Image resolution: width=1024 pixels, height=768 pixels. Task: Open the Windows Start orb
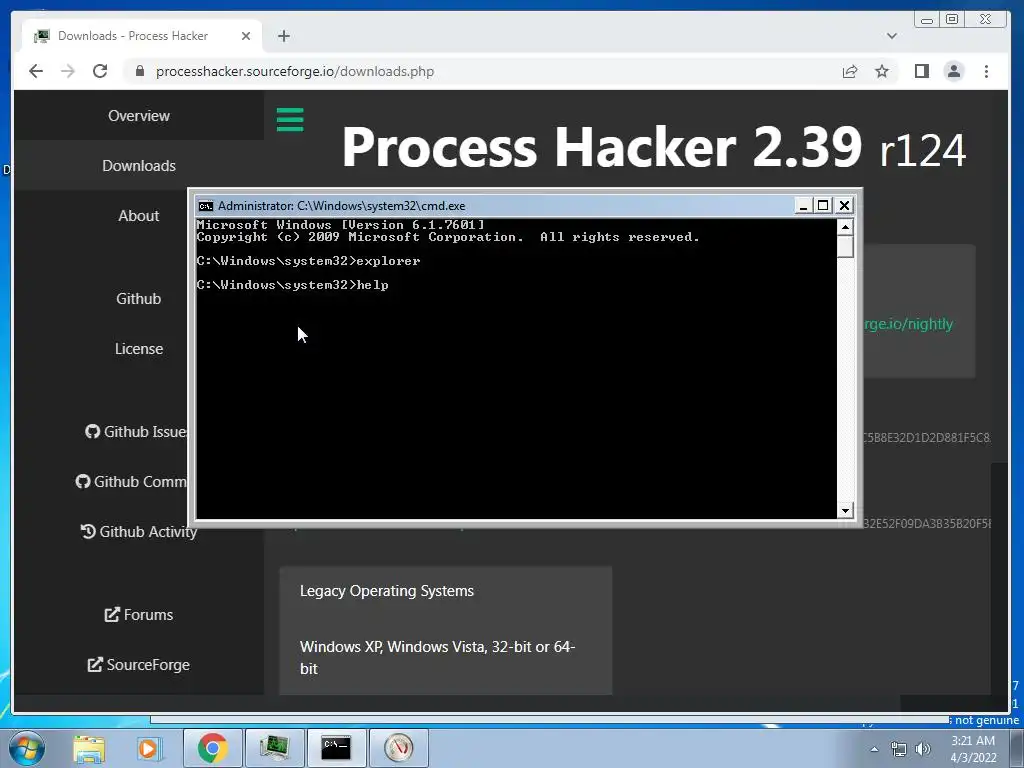pos(27,748)
